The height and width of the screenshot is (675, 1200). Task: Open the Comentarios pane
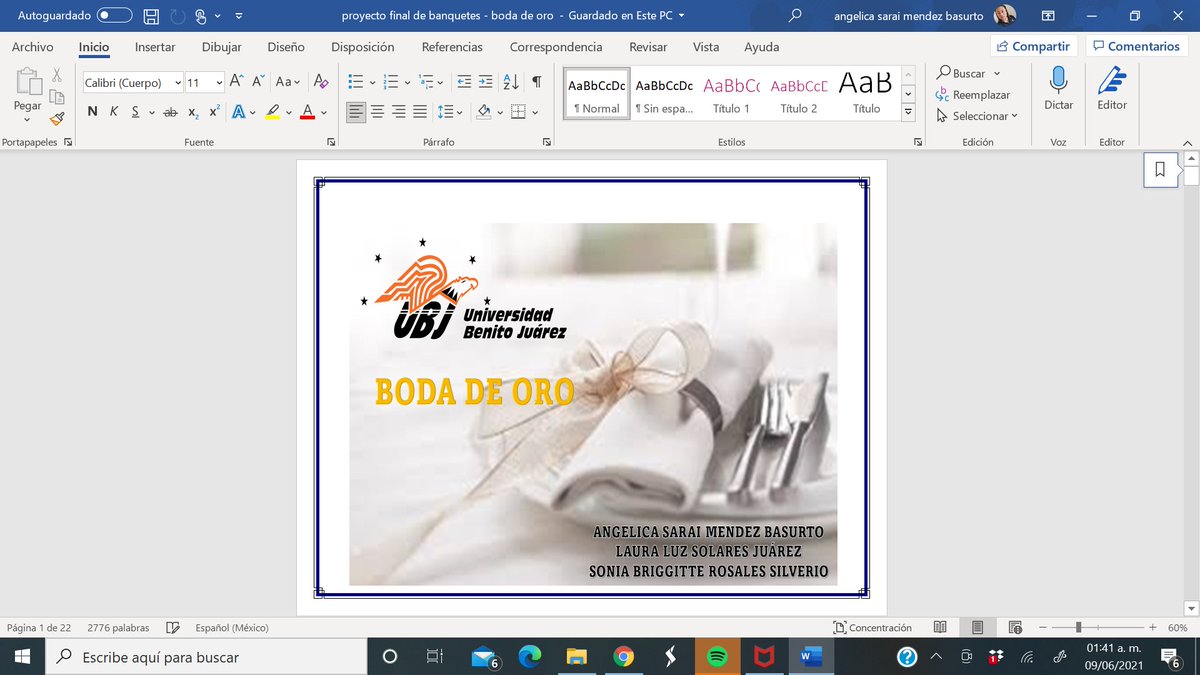click(1138, 46)
